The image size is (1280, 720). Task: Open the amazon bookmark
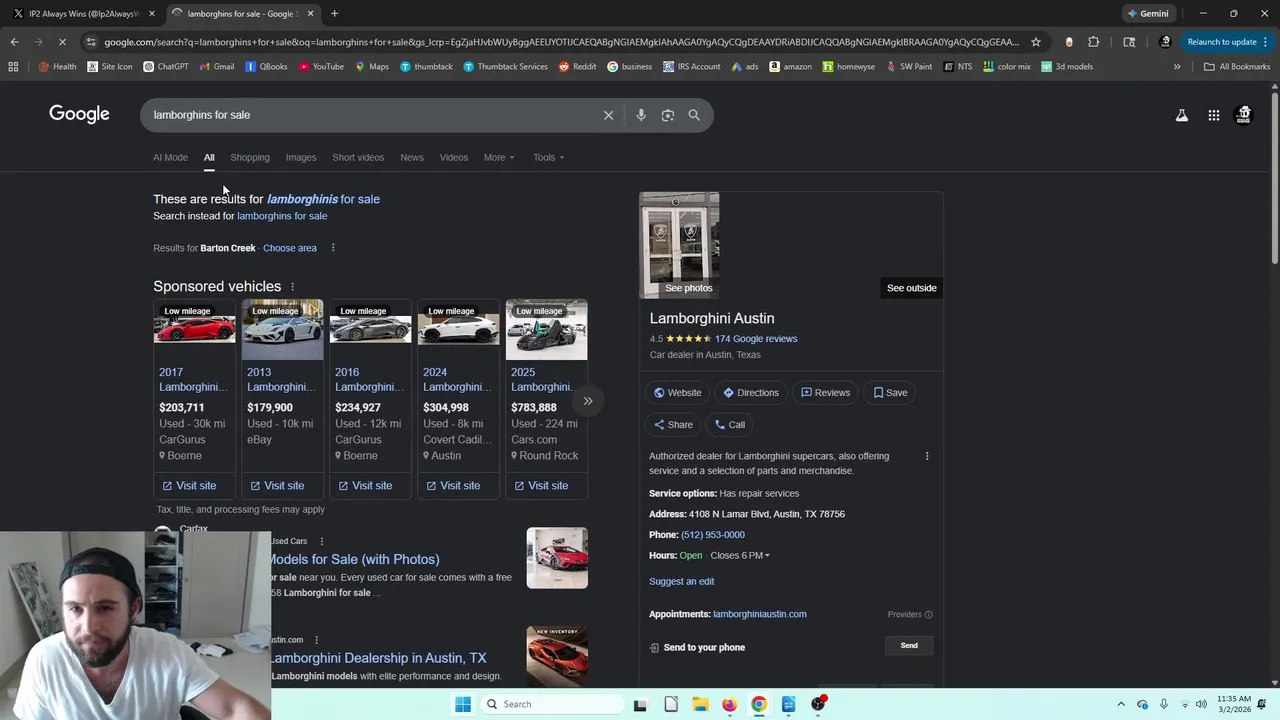pyautogui.click(x=790, y=67)
